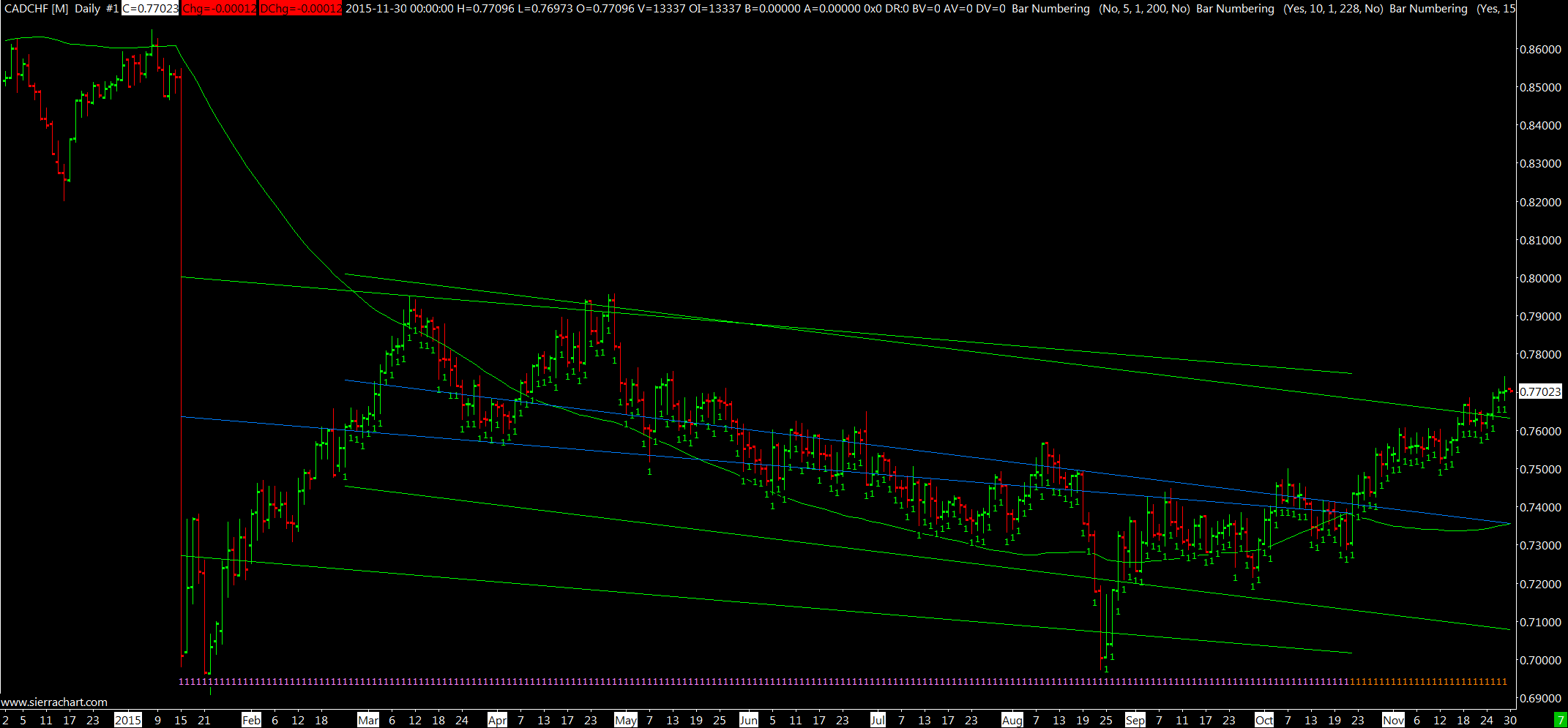Select the Mar month marker on time axis

point(368,720)
